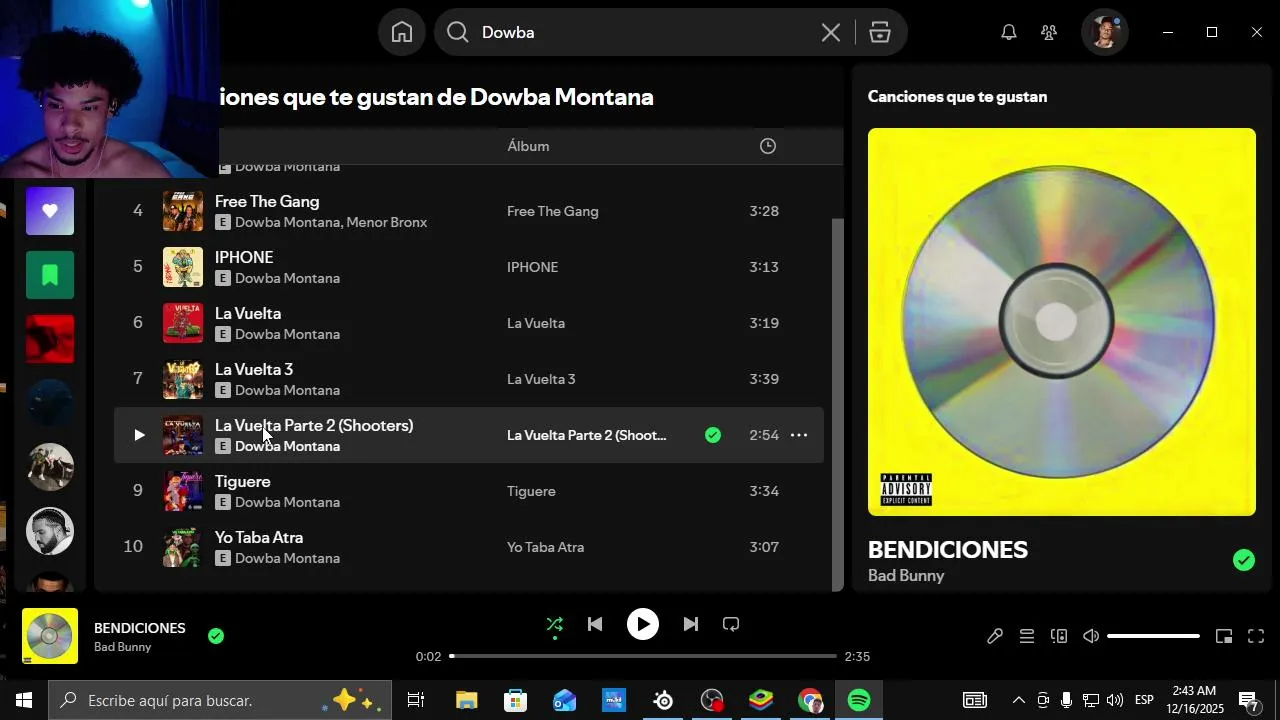The width and height of the screenshot is (1280, 720).
Task: Open Yo Taba Atra album link
Action: [546, 547]
